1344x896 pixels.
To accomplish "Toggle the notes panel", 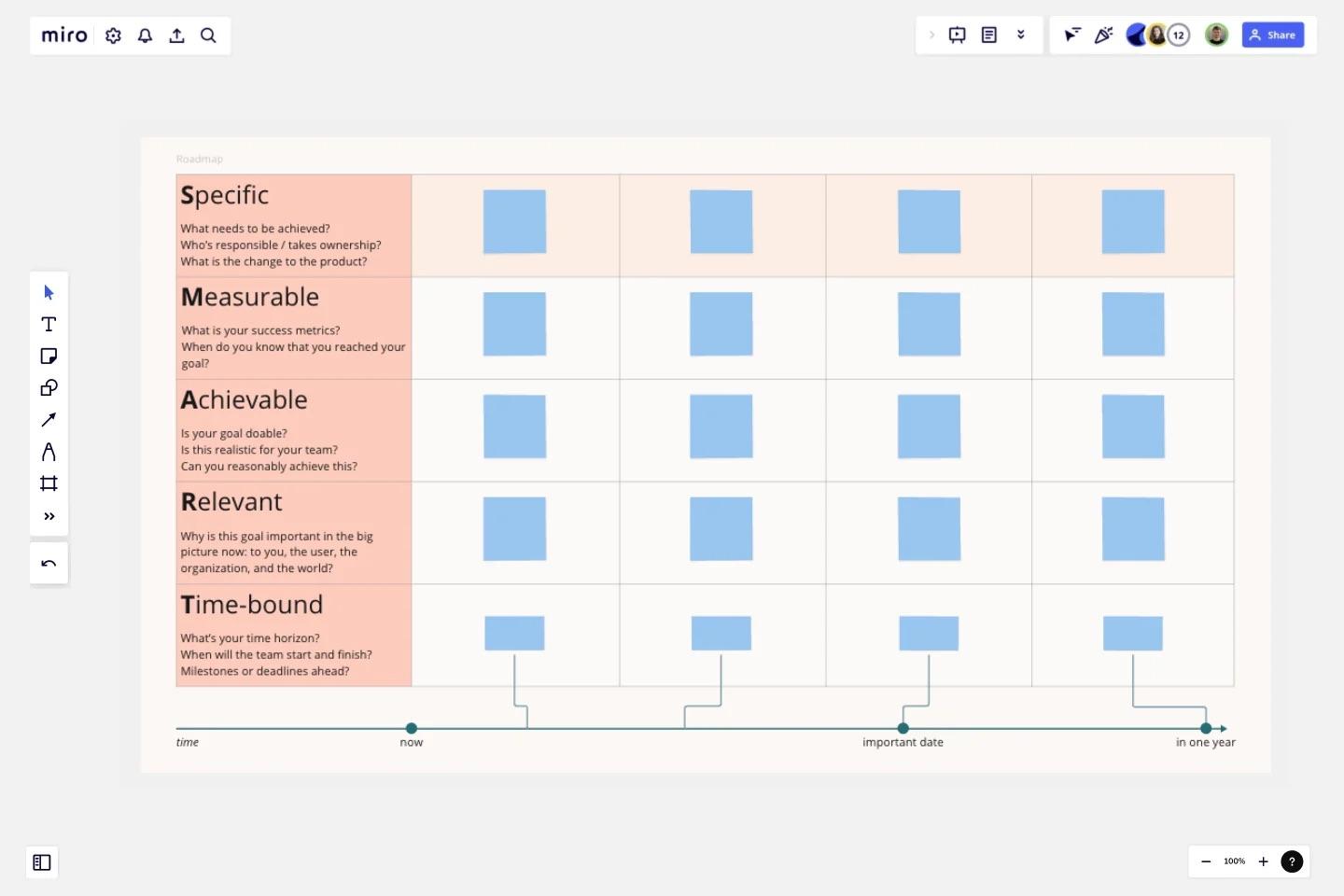I will click(x=988, y=35).
